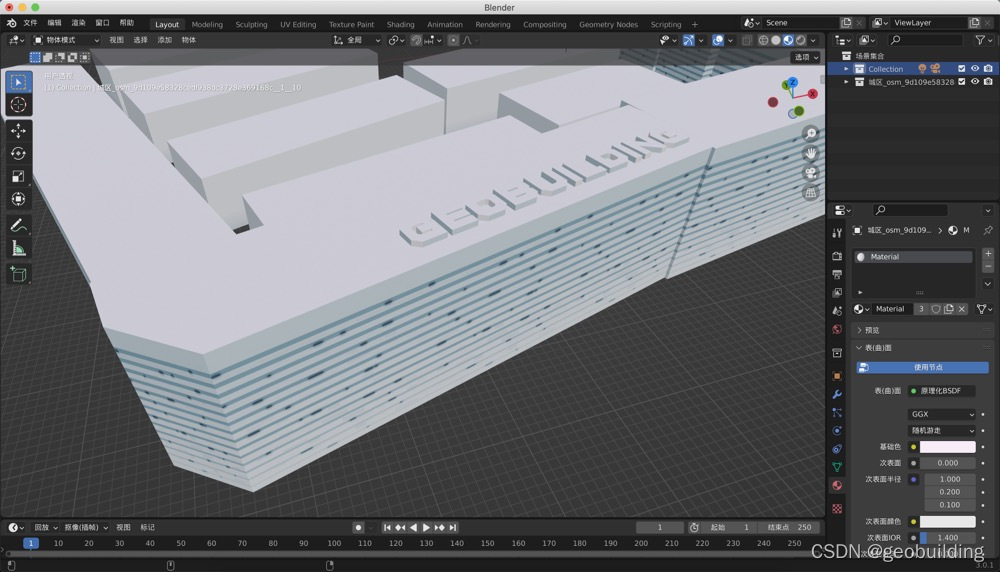This screenshot has width=1000, height=572.
Task: Toggle snapping magnet in header
Action: click(x=416, y=40)
